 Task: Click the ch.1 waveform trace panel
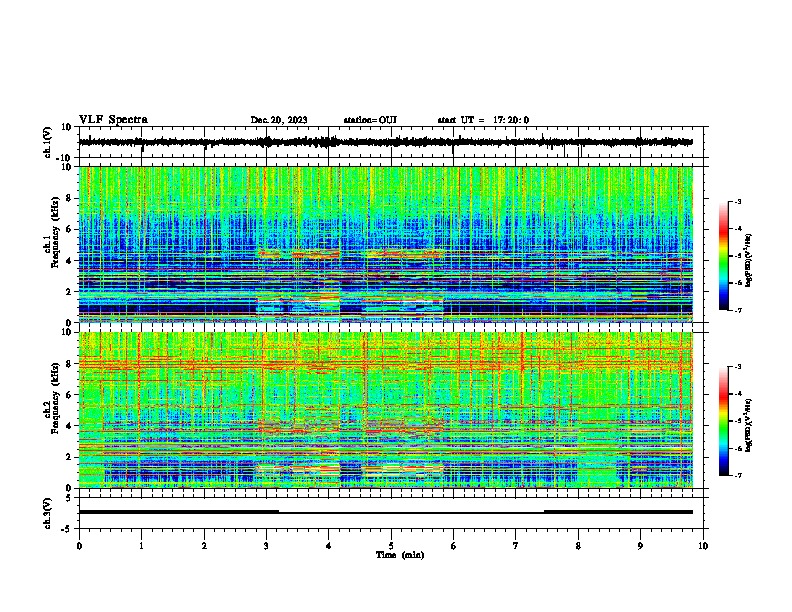coord(391,142)
